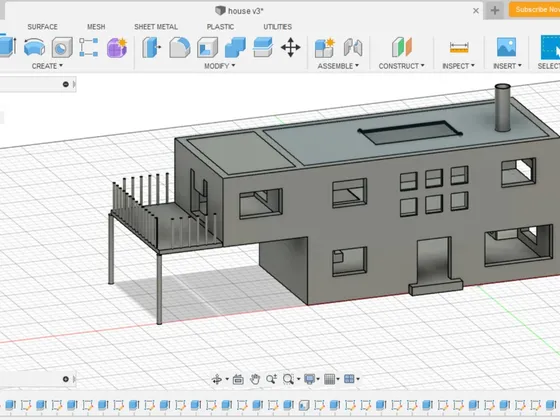The width and height of the screenshot is (560, 420).
Task: Open the PLASTIC tab
Action: (x=220, y=27)
